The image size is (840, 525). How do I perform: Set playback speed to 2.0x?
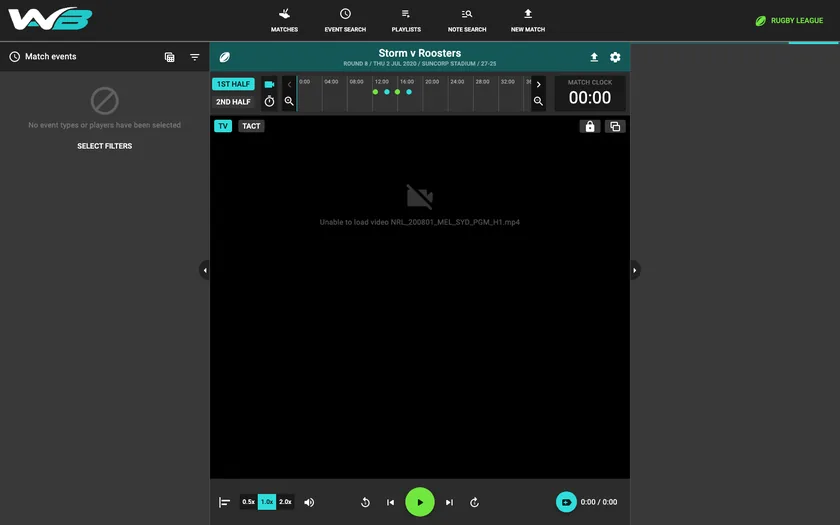click(x=285, y=502)
